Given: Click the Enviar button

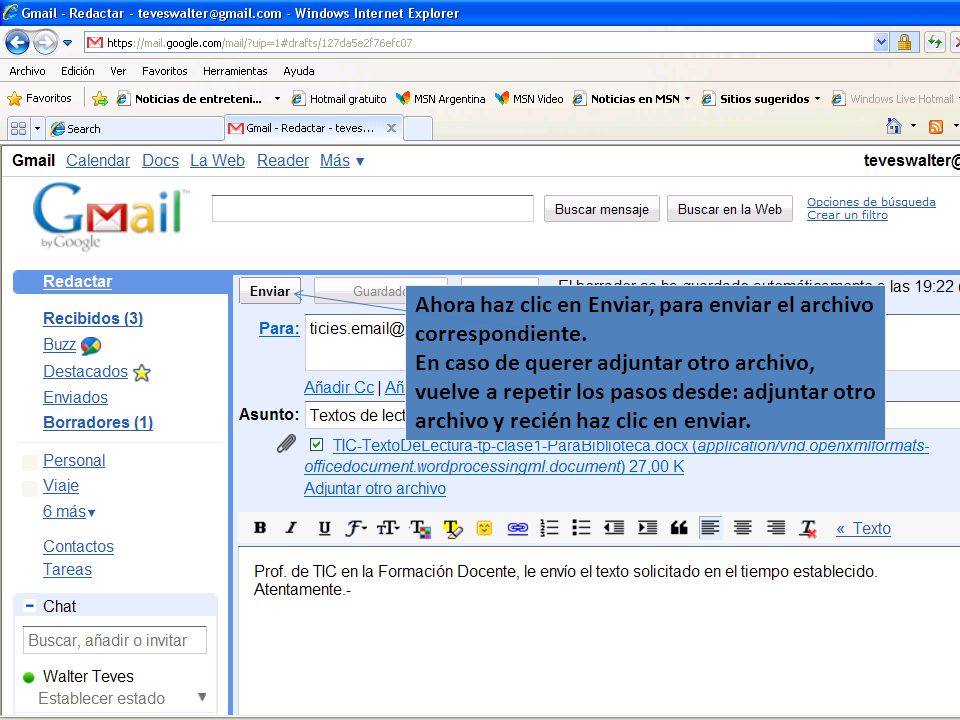Looking at the screenshot, I should 270,291.
